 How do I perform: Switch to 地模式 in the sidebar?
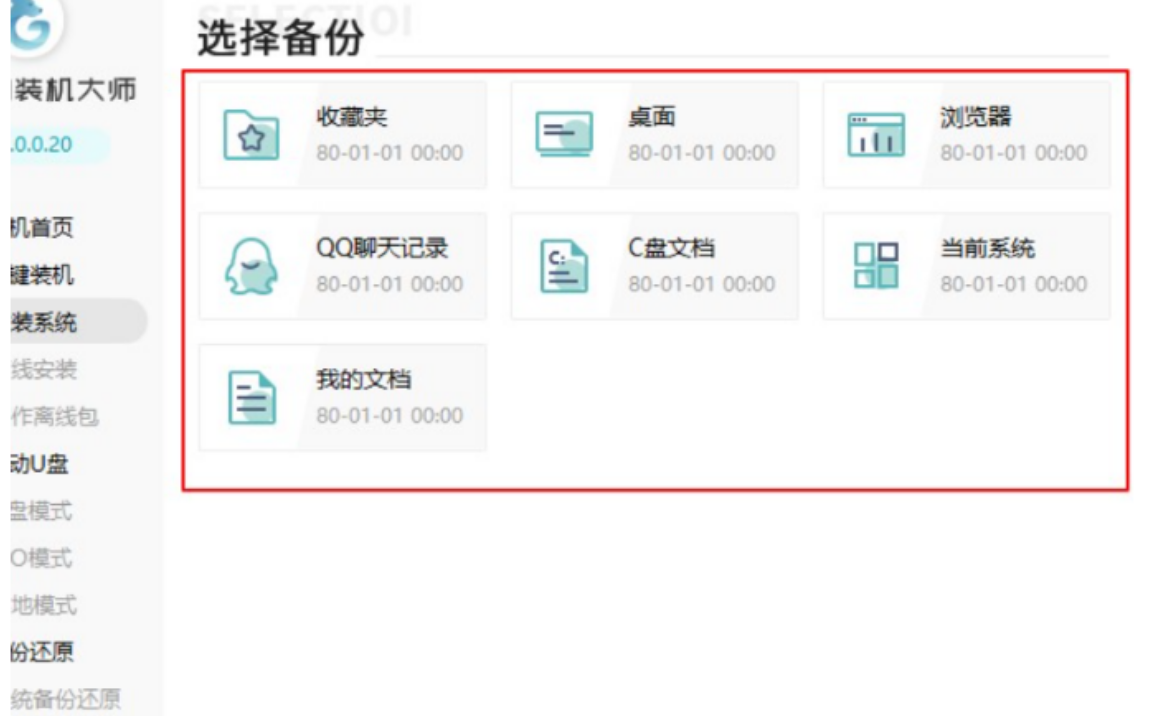coord(44,605)
